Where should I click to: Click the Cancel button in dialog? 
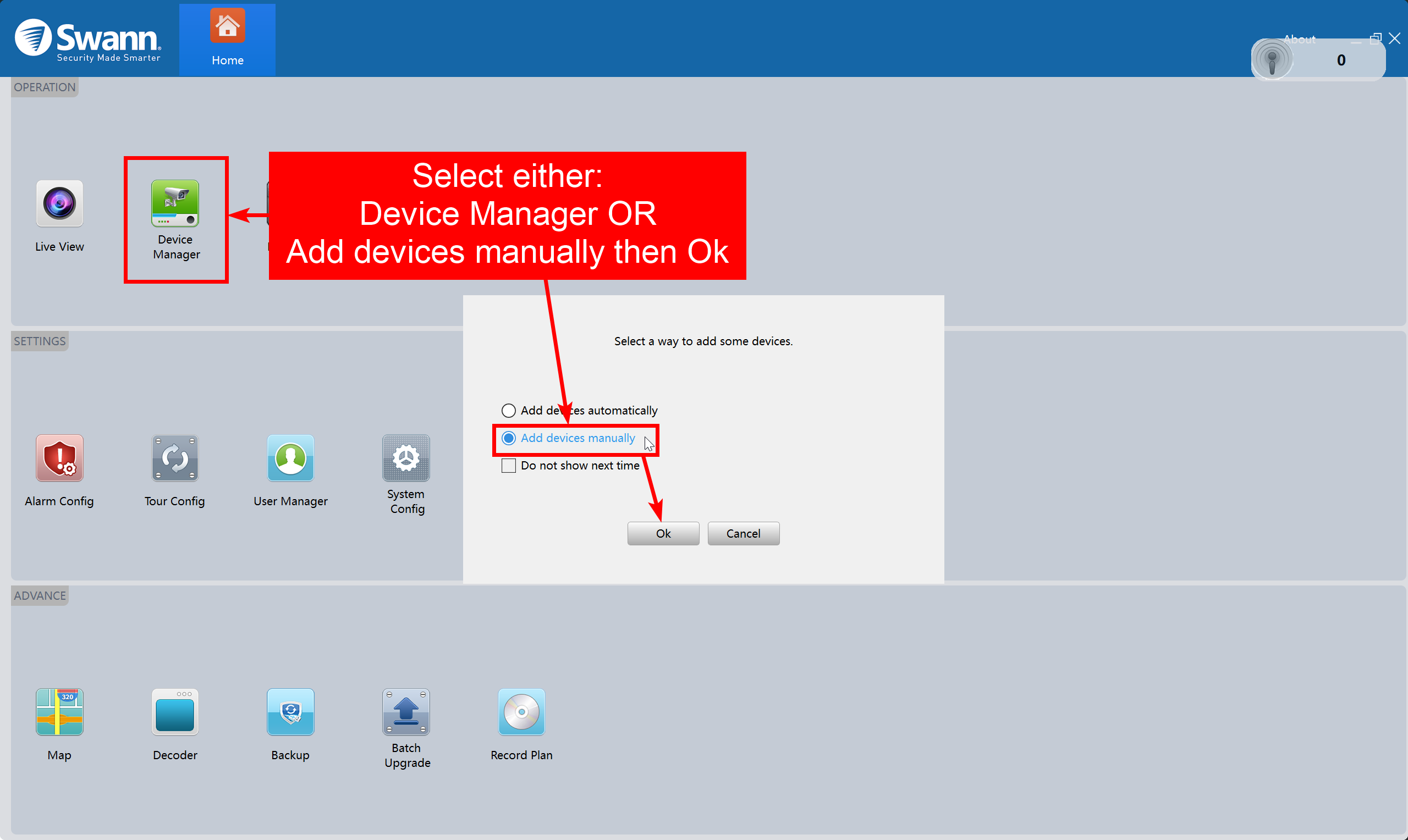(743, 534)
